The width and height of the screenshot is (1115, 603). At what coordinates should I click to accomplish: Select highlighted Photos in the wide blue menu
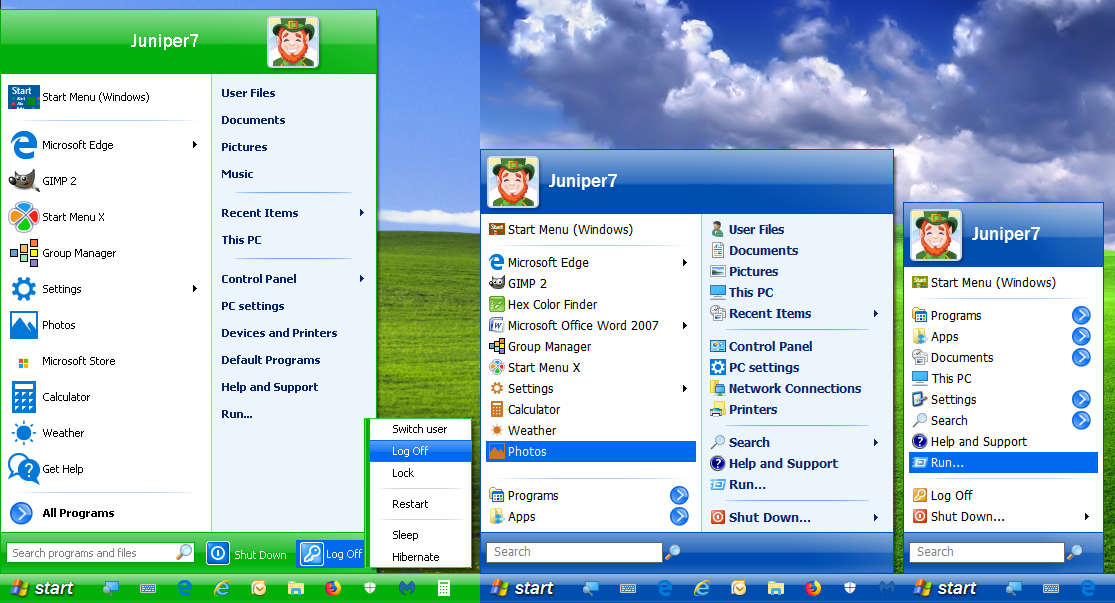(x=591, y=452)
